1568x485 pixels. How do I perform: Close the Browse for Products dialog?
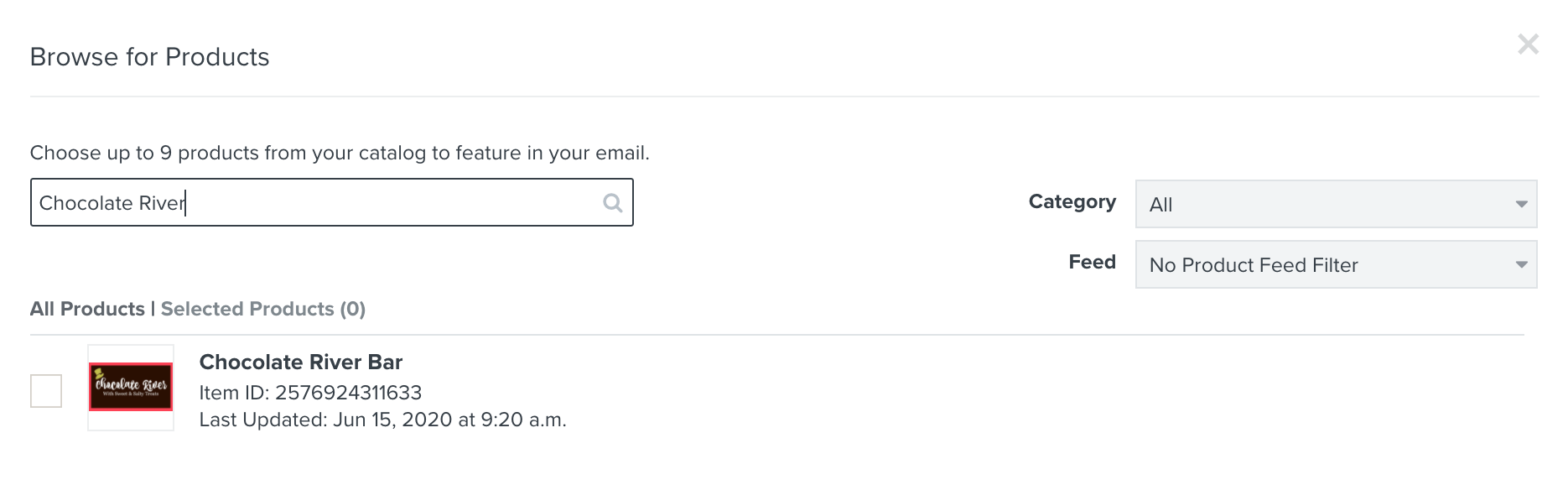[x=1528, y=44]
